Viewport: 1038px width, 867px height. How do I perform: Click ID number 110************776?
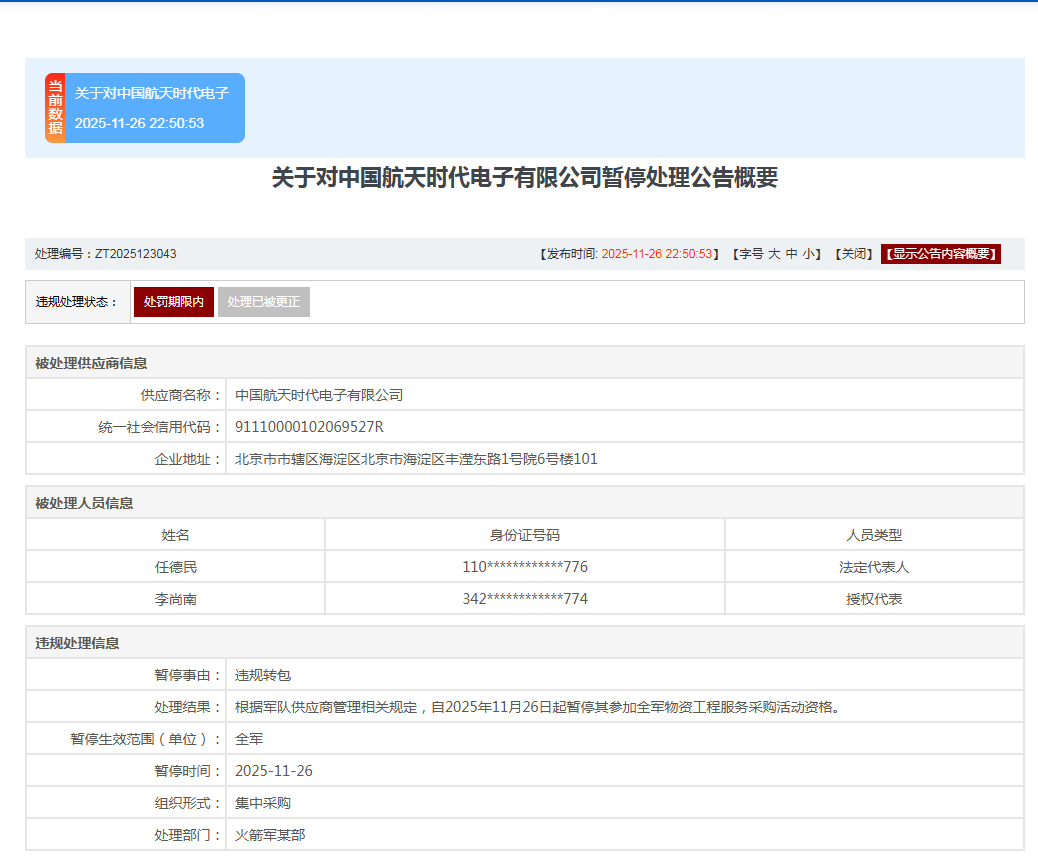[525, 567]
